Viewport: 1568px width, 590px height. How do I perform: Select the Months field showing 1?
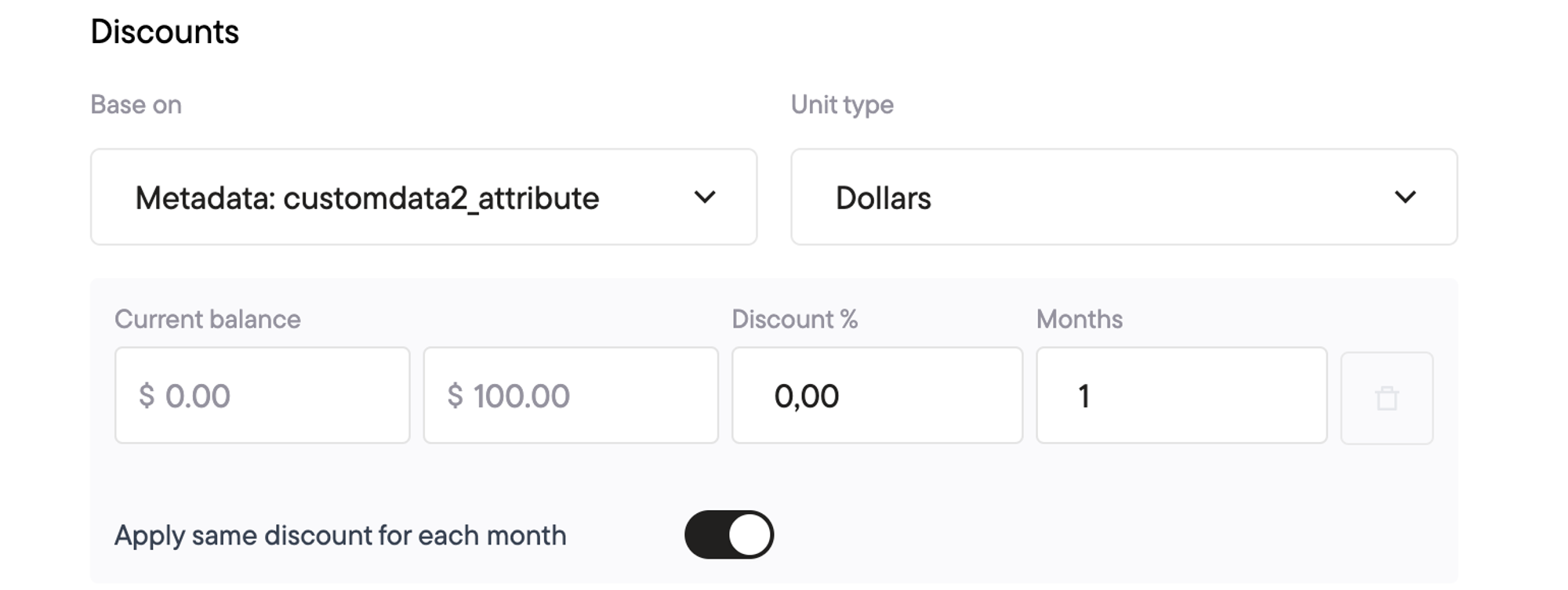coord(1181,396)
